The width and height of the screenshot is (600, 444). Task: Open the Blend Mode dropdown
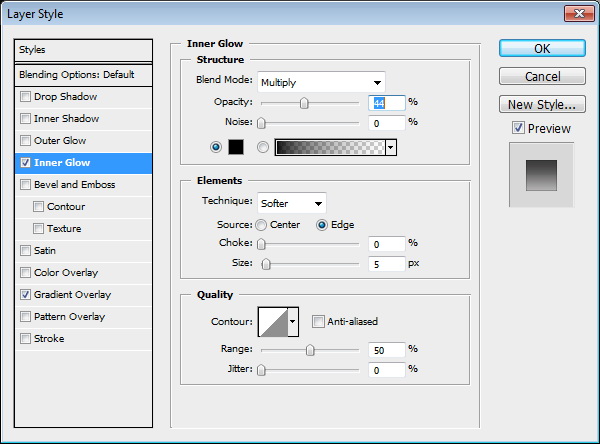pos(321,82)
